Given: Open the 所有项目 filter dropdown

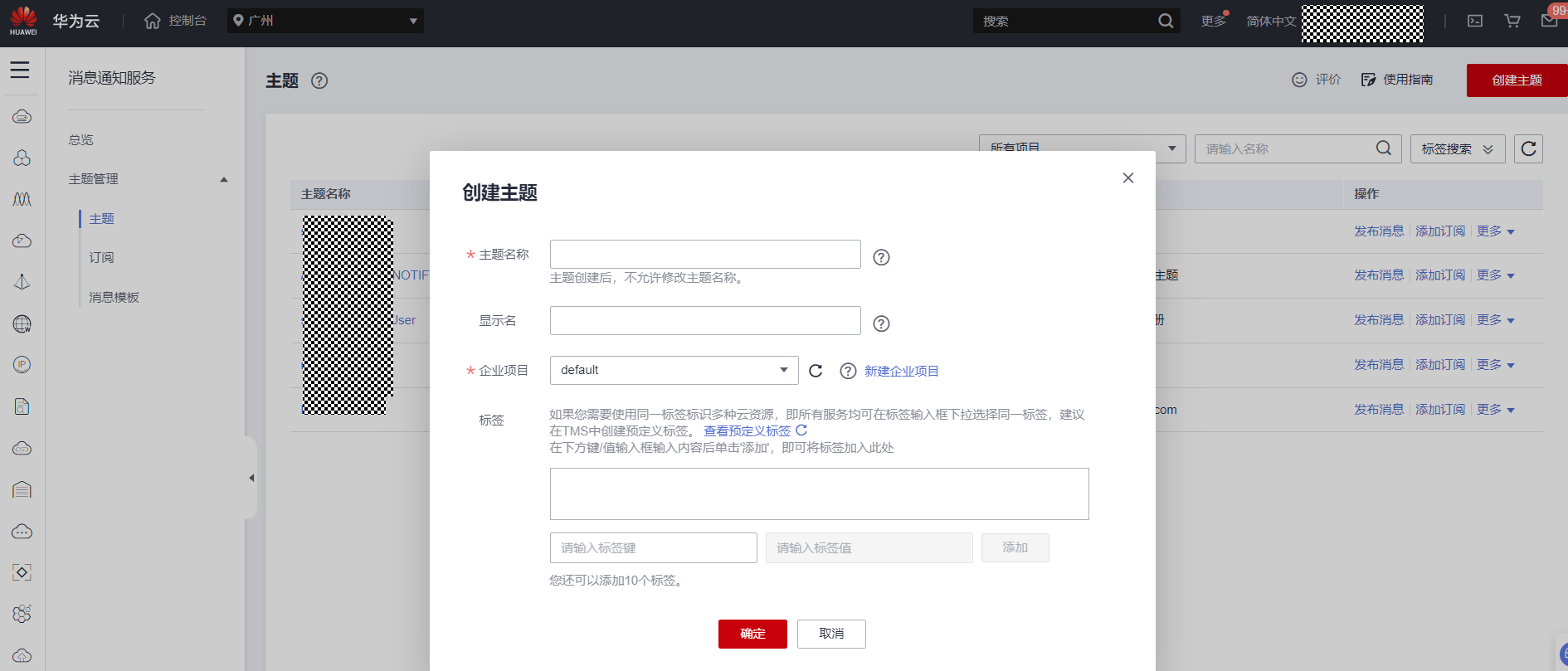Looking at the screenshot, I should [1083, 148].
